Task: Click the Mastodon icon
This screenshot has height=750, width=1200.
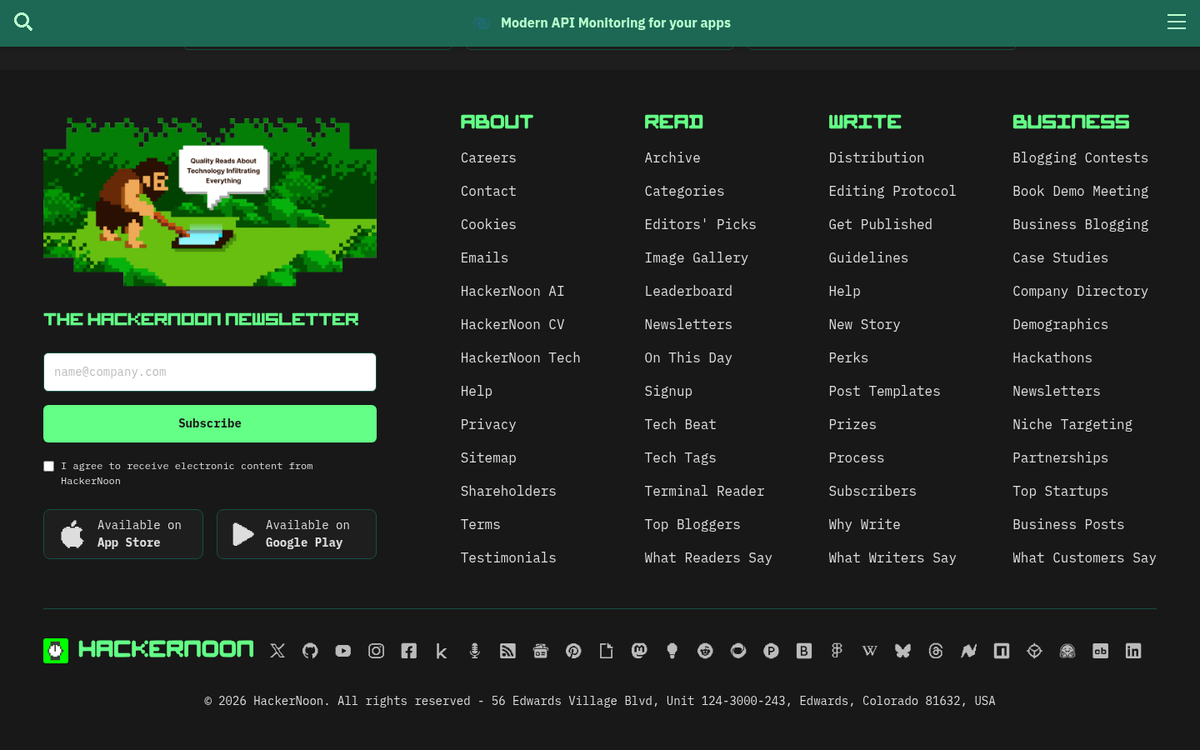Action: pyautogui.click(x=639, y=650)
